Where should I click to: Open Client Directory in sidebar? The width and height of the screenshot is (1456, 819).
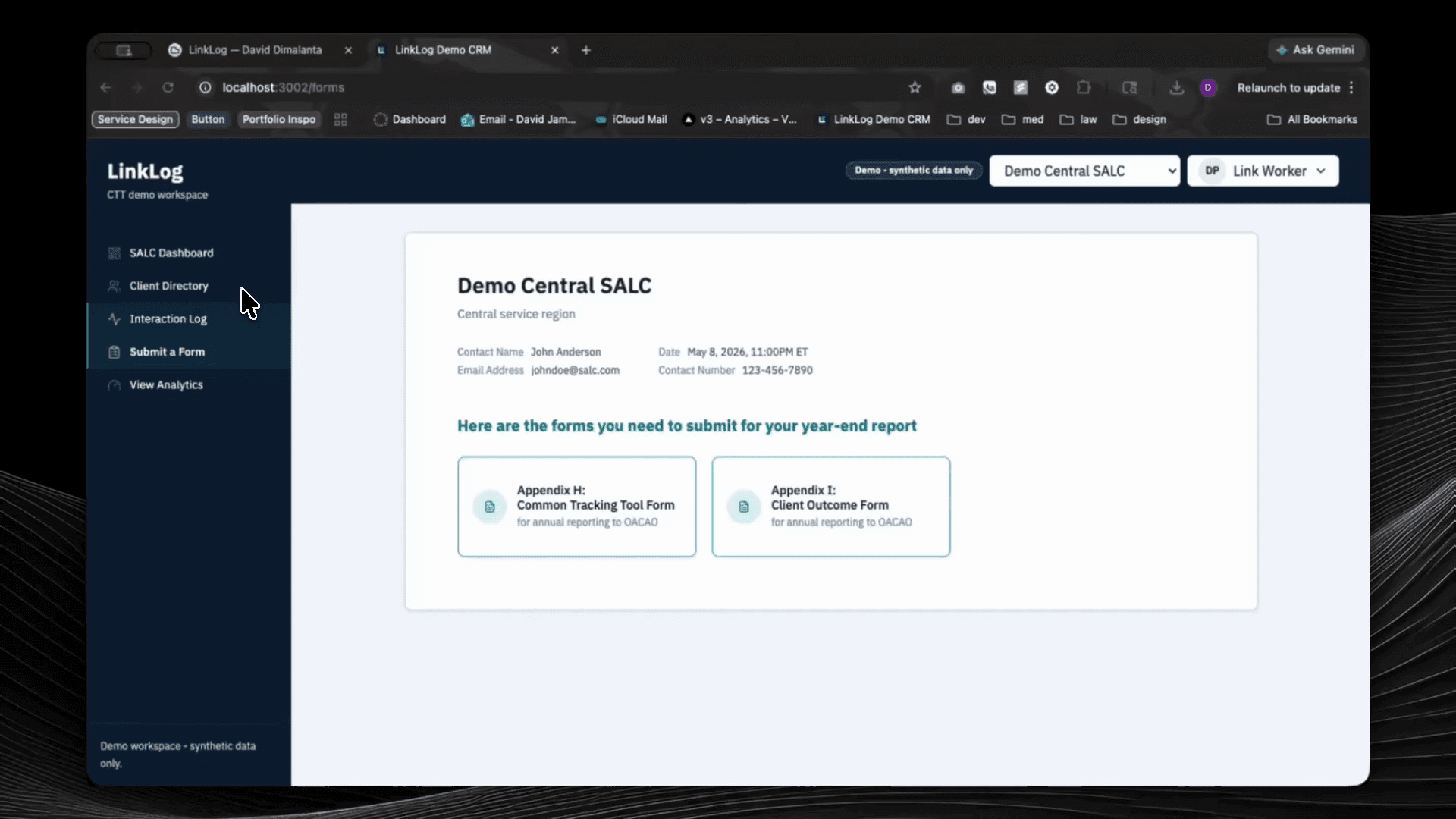click(x=189, y=286)
